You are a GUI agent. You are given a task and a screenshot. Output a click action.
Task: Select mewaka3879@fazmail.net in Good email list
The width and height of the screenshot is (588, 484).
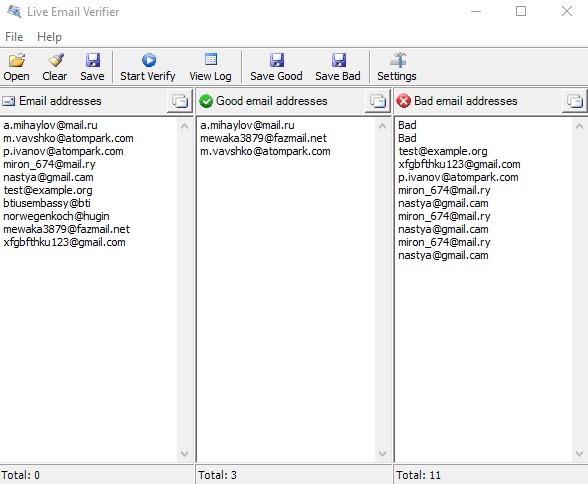pyautogui.click(x=264, y=138)
